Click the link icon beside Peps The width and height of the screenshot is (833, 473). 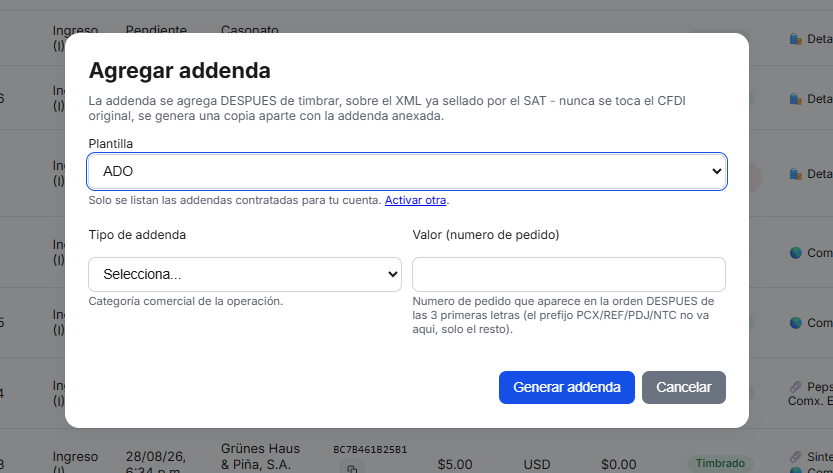(795, 387)
